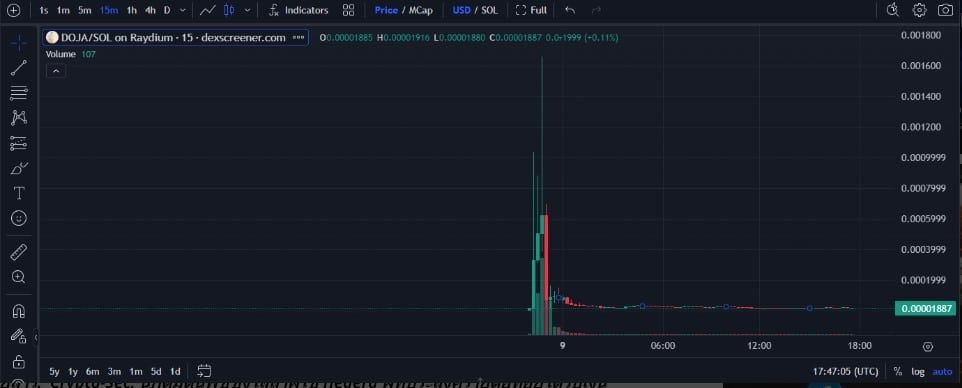Screen dimensions: 962x388
Task: Select the D daily timeframe
Action: 167,10
